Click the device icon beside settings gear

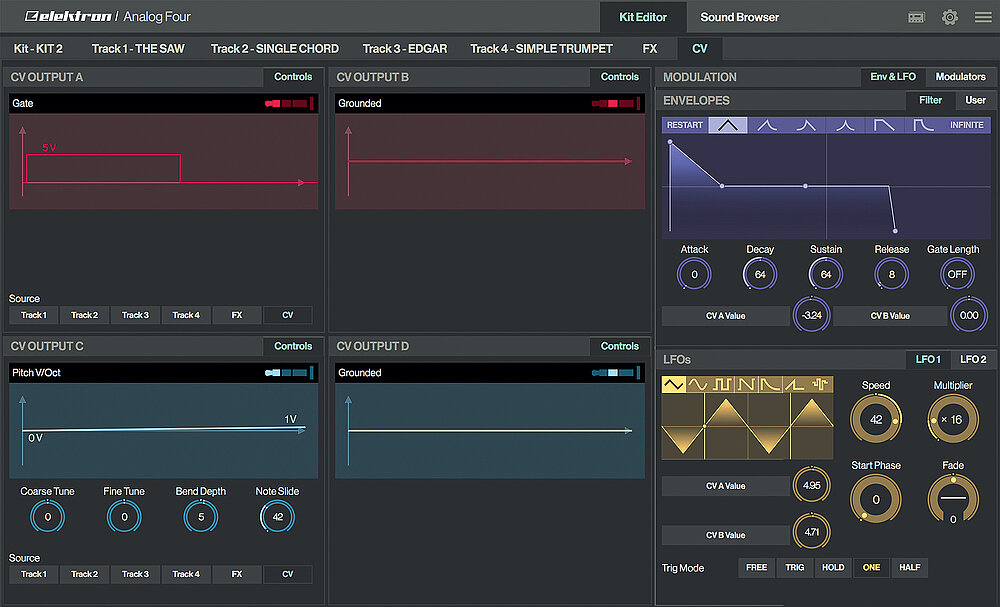[916, 17]
